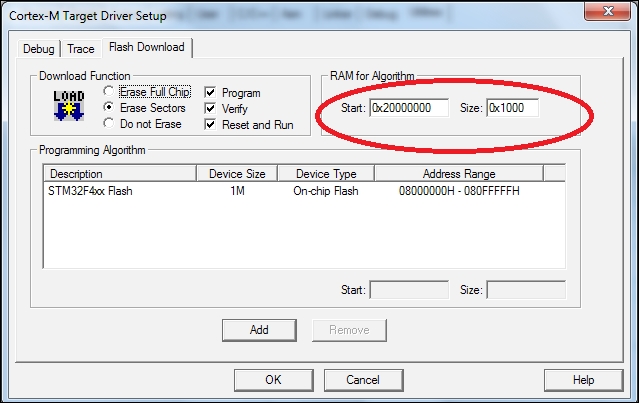Click the Address Range column header
The height and width of the screenshot is (403, 639).
click(458, 174)
